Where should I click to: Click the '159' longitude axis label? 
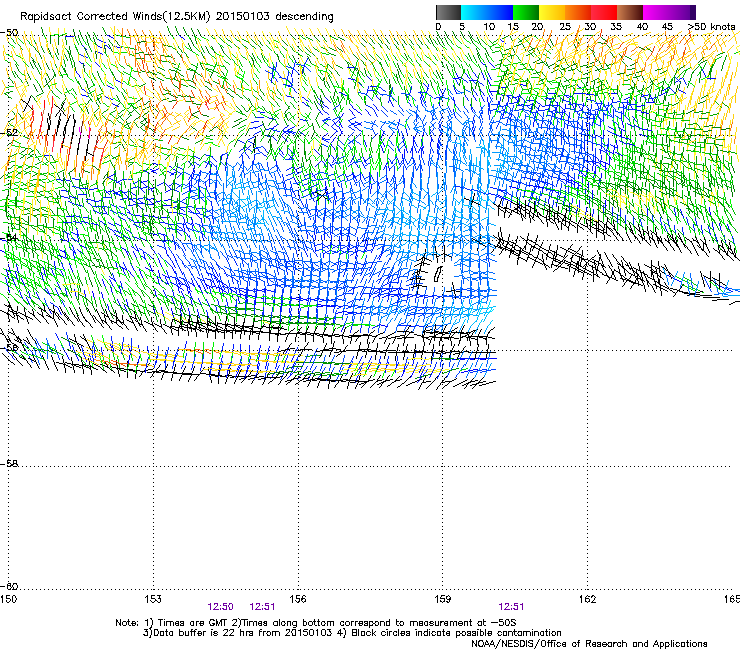tap(442, 599)
